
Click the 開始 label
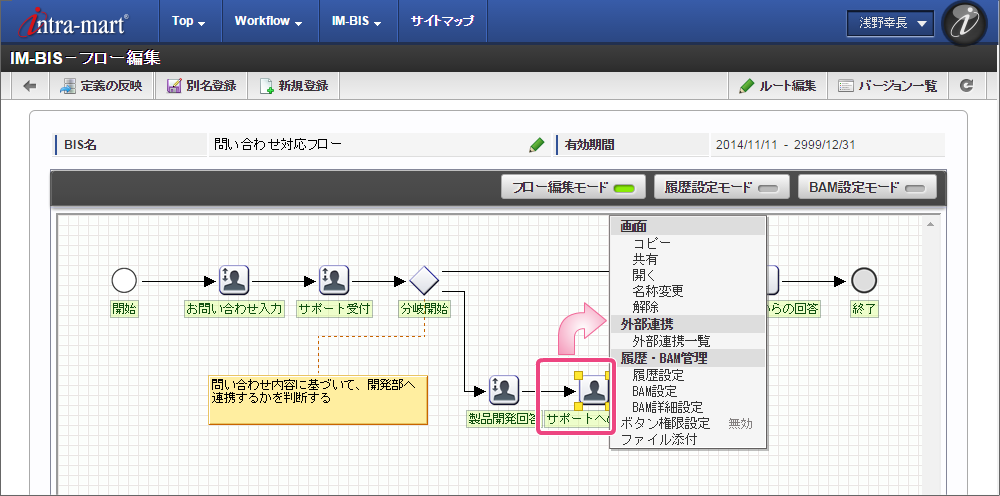click(x=125, y=309)
